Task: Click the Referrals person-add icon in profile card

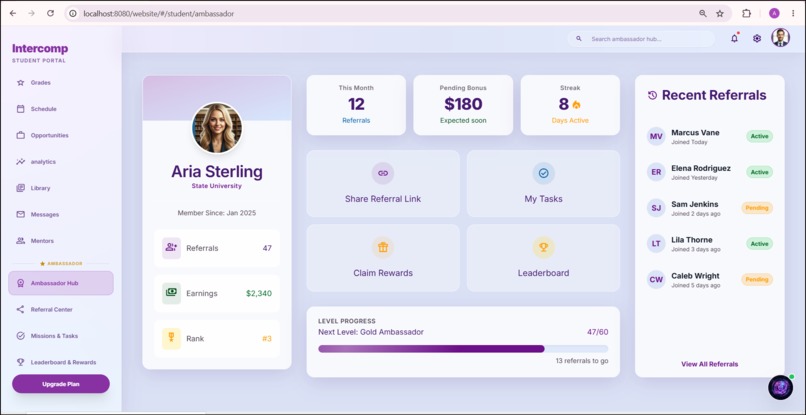Action: [171, 248]
